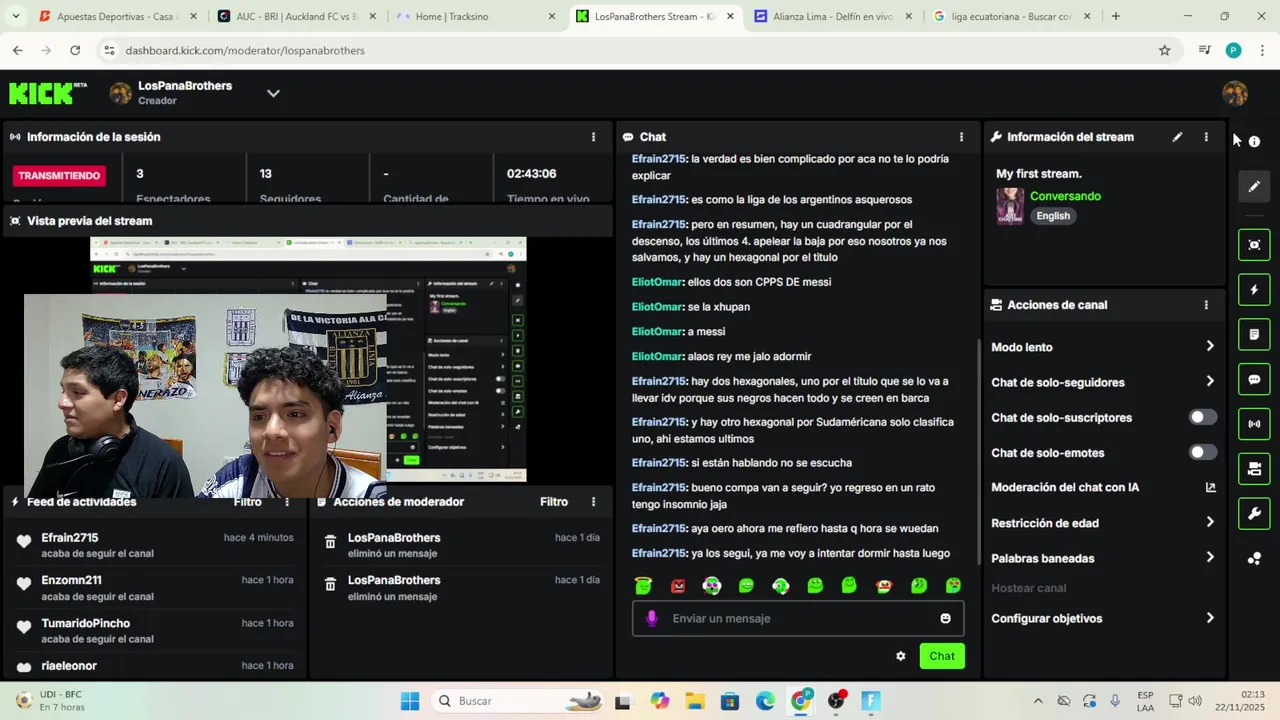The width and height of the screenshot is (1280, 720).
Task: Switch to Alianza Lima - Delfín tab
Action: tap(834, 16)
